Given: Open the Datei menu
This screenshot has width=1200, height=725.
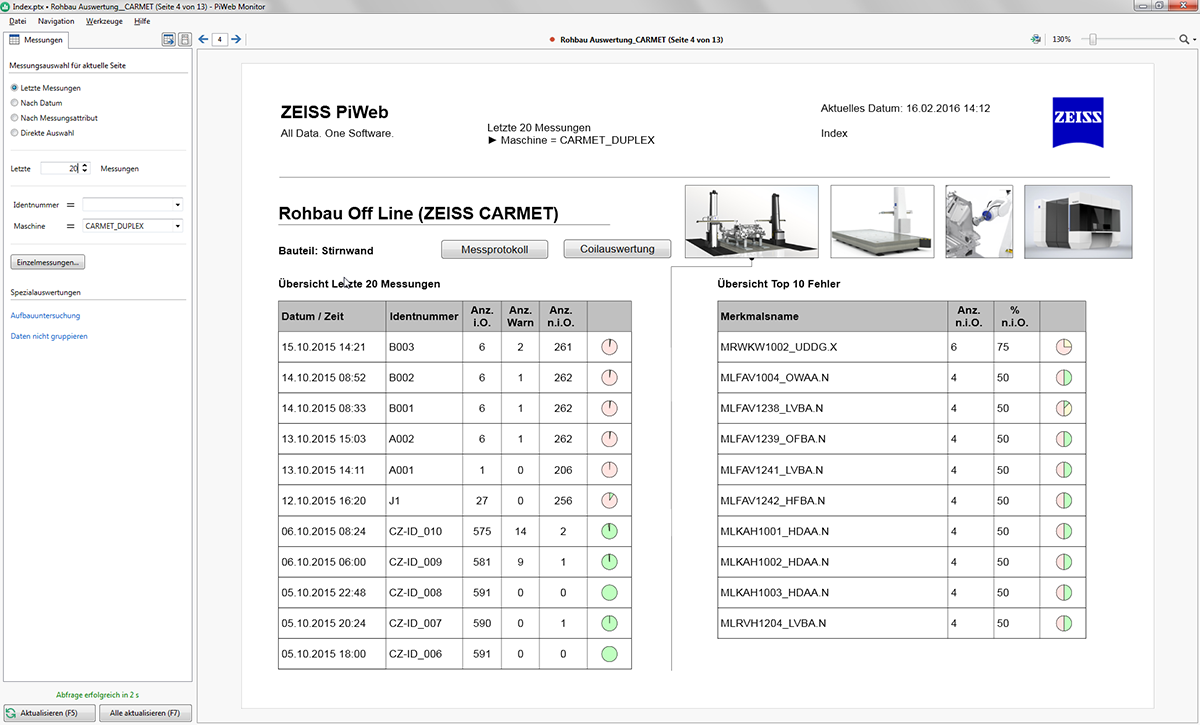Looking at the screenshot, I should click(x=18, y=21).
